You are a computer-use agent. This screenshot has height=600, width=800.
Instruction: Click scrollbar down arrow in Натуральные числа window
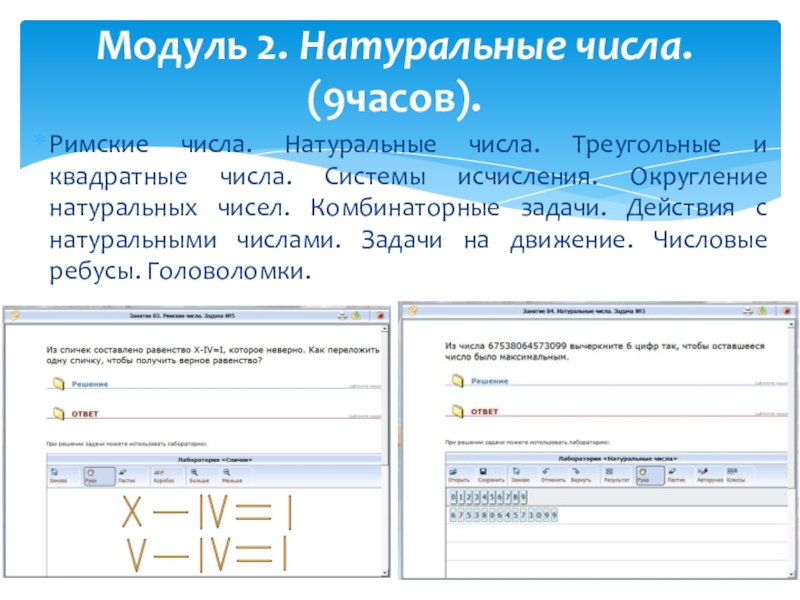(791, 574)
